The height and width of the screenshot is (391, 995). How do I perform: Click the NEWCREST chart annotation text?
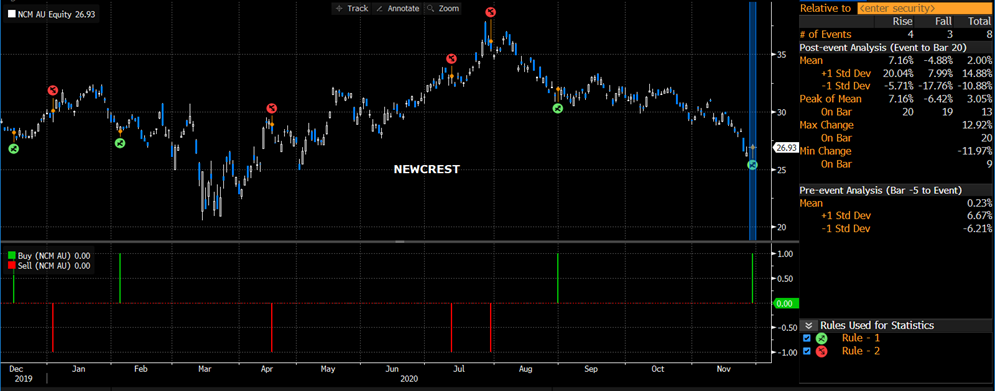pos(426,169)
